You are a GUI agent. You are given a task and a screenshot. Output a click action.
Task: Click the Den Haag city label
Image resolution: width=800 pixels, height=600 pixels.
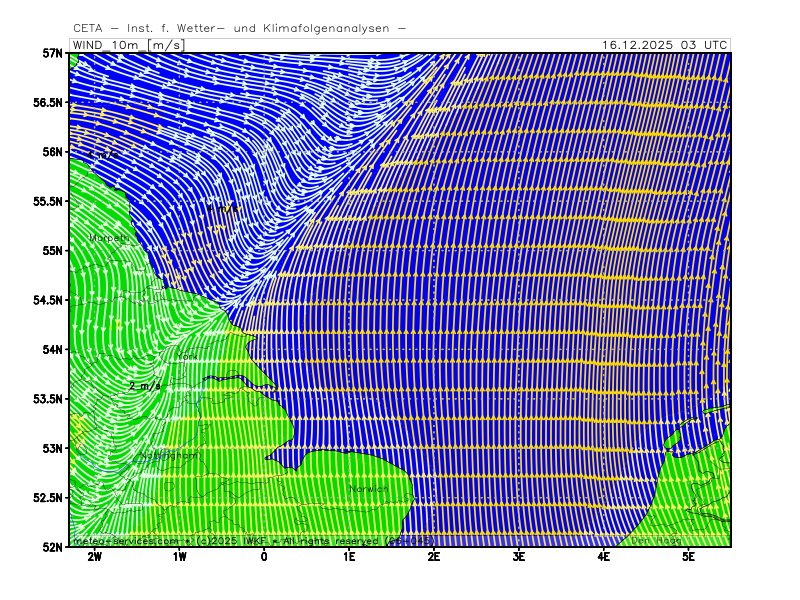pyautogui.click(x=656, y=541)
